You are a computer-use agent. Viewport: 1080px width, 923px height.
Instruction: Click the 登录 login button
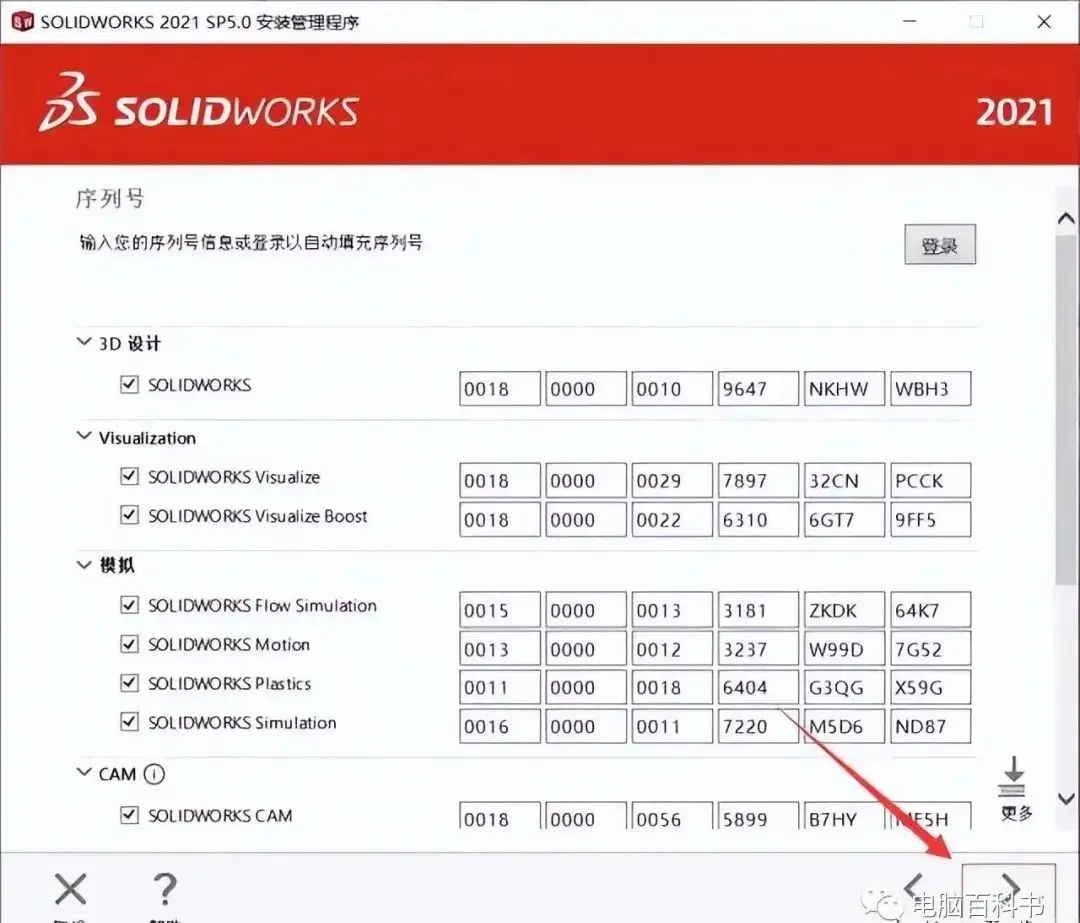(939, 245)
